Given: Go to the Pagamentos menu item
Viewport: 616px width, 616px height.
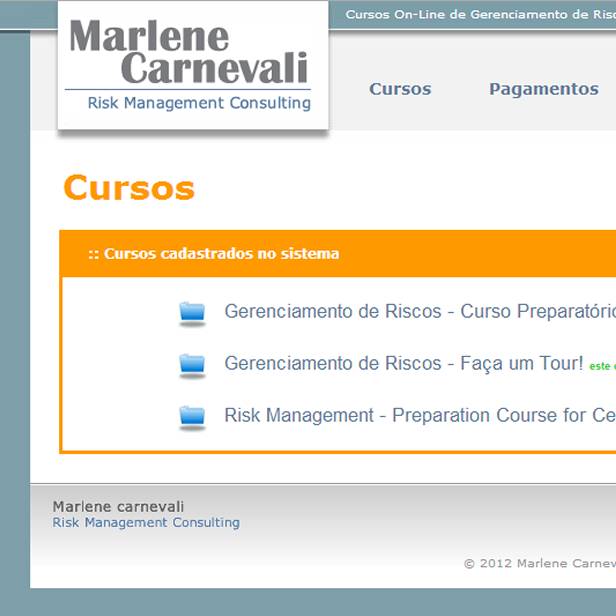Looking at the screenshot, I should point(543,89).
